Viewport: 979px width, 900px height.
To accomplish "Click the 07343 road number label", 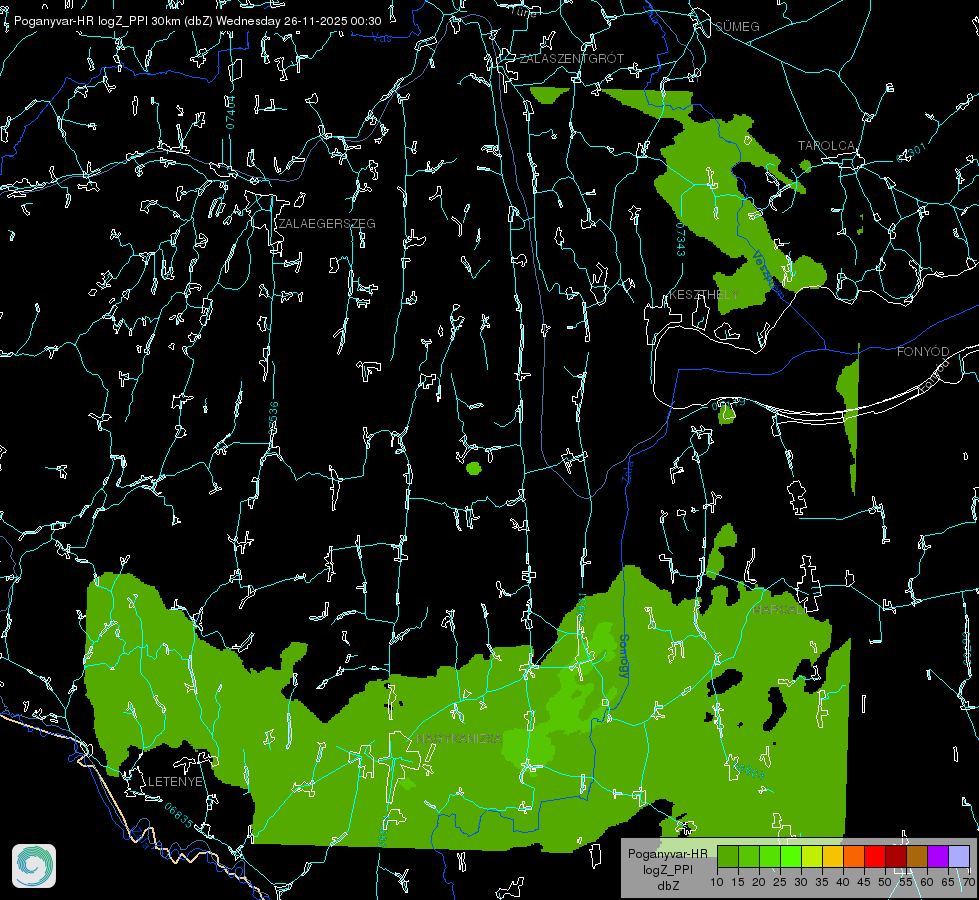I will point(680,240).
